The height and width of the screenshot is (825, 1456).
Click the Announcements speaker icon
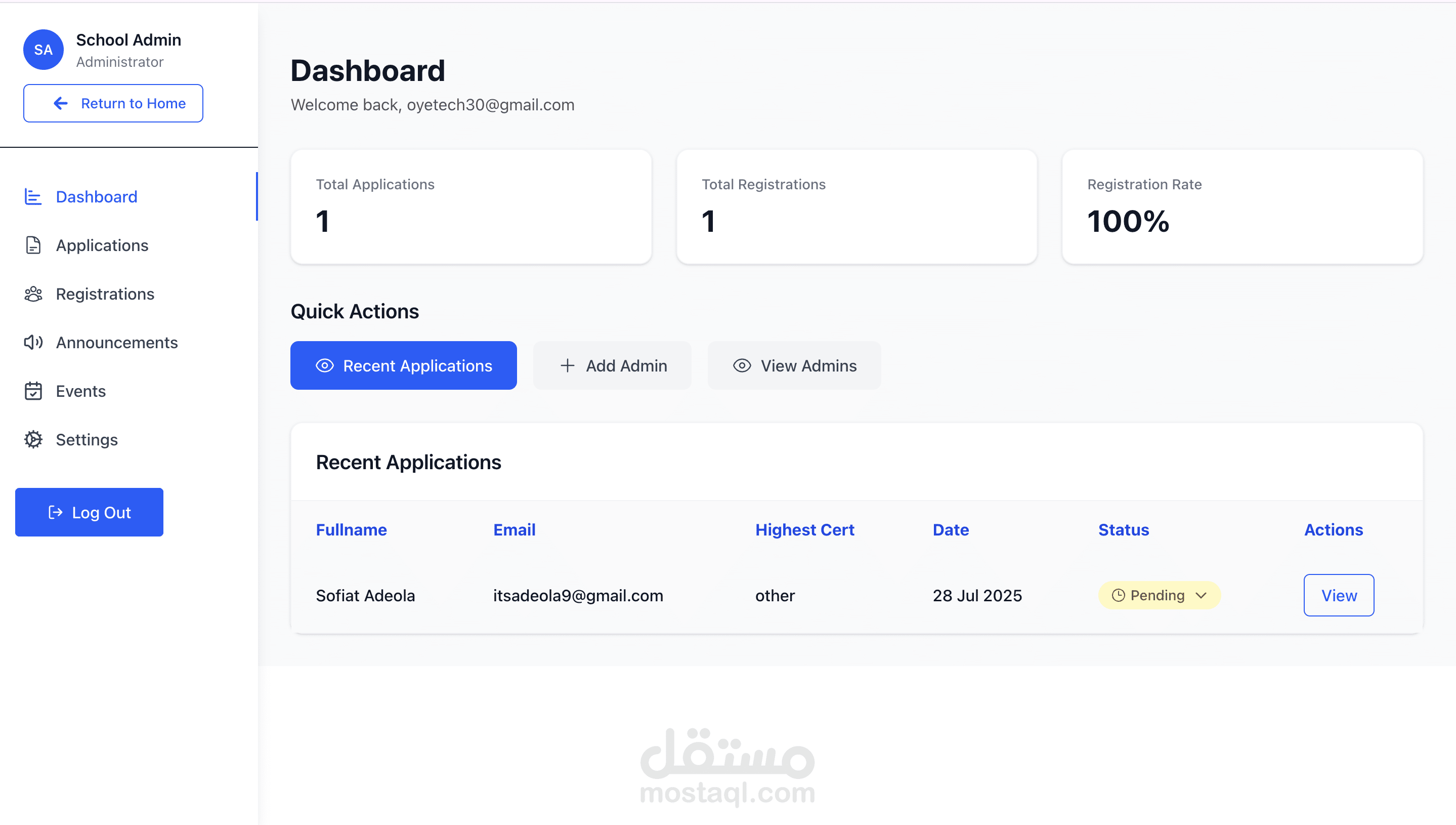tap(33, 342)
